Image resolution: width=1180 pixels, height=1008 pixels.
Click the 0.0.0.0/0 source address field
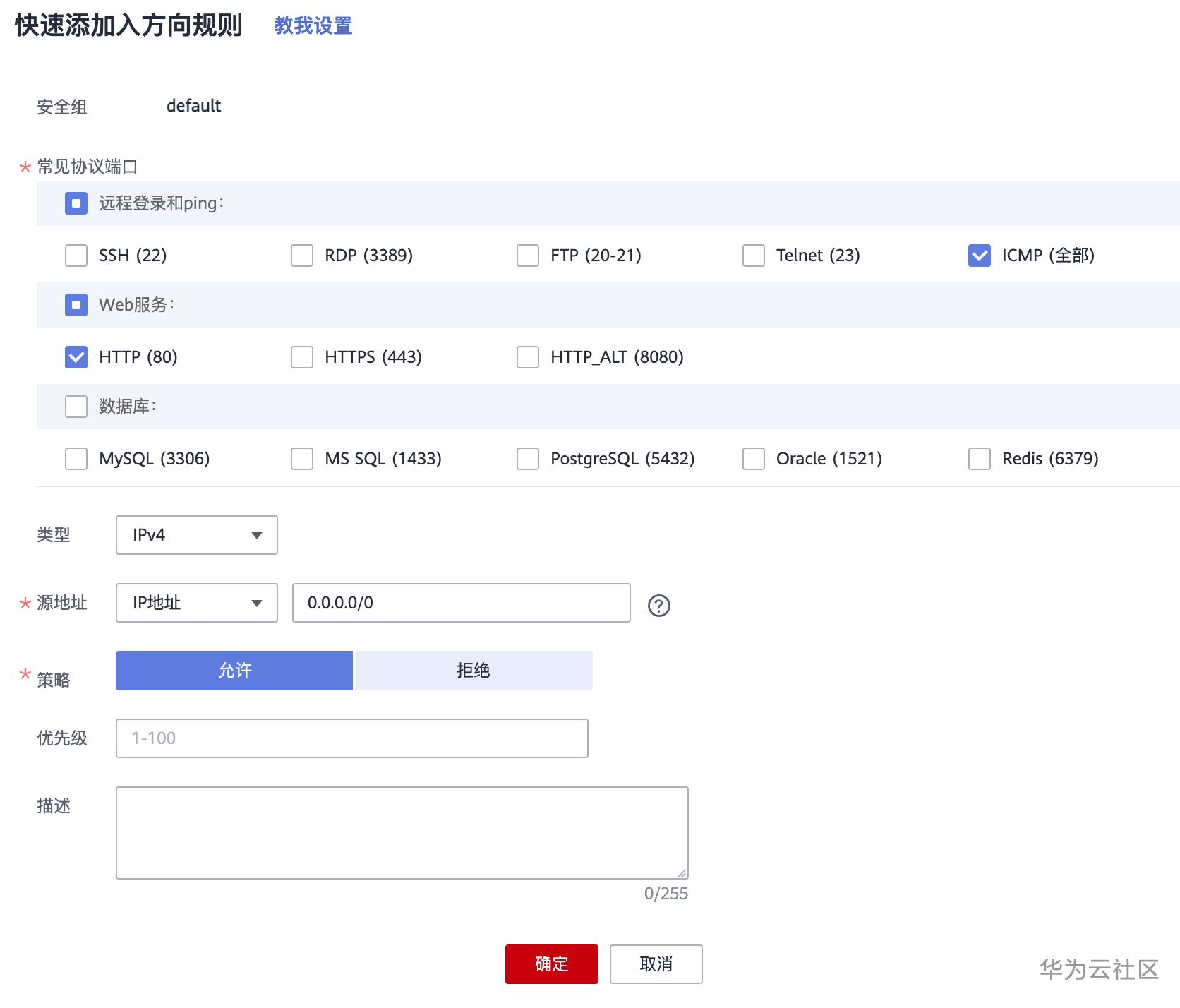click(461, 603)
